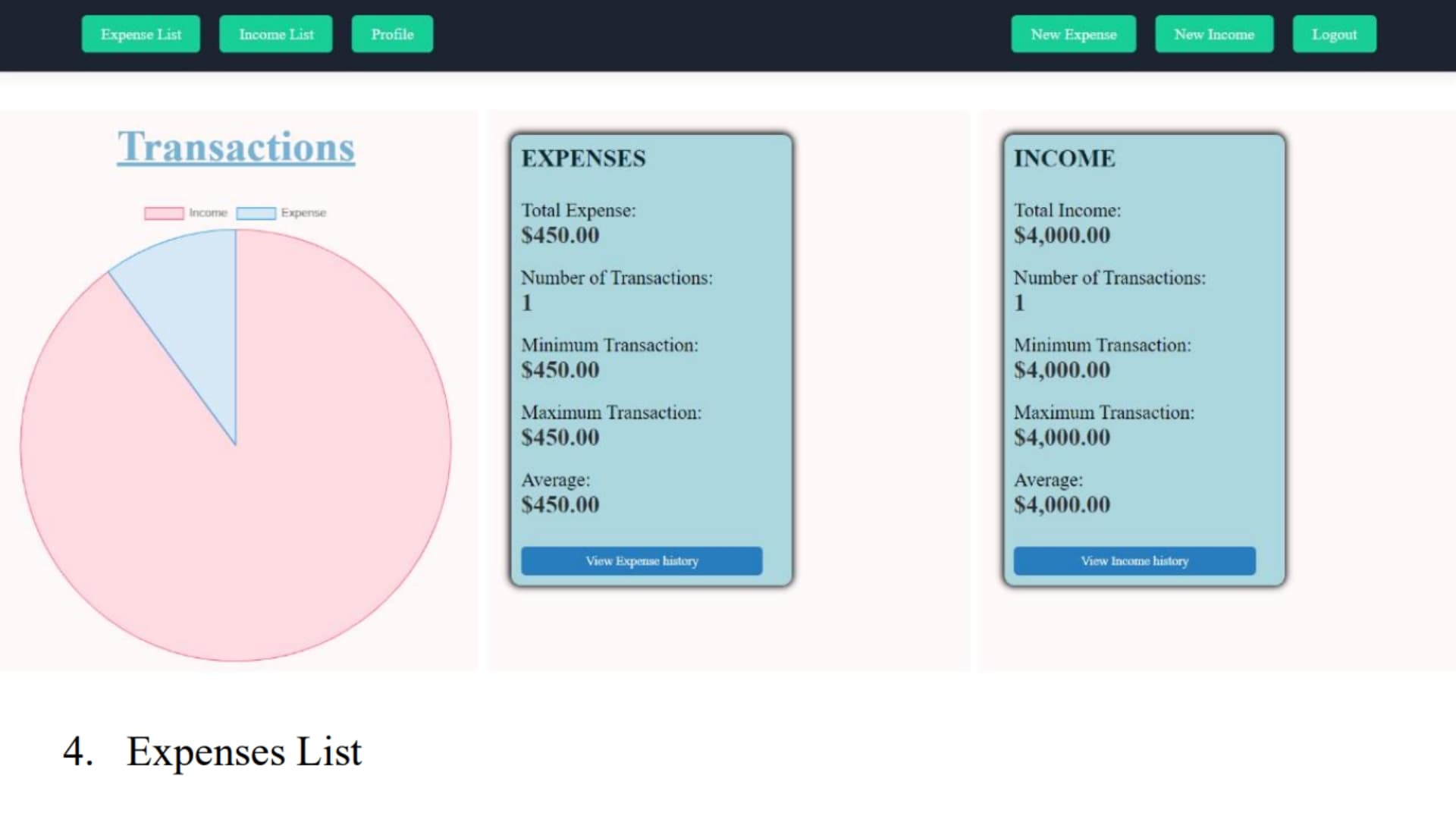Click the View Expense history button
The height and width of the screenshot is (819, 1456).
click(x=642, y=561)
